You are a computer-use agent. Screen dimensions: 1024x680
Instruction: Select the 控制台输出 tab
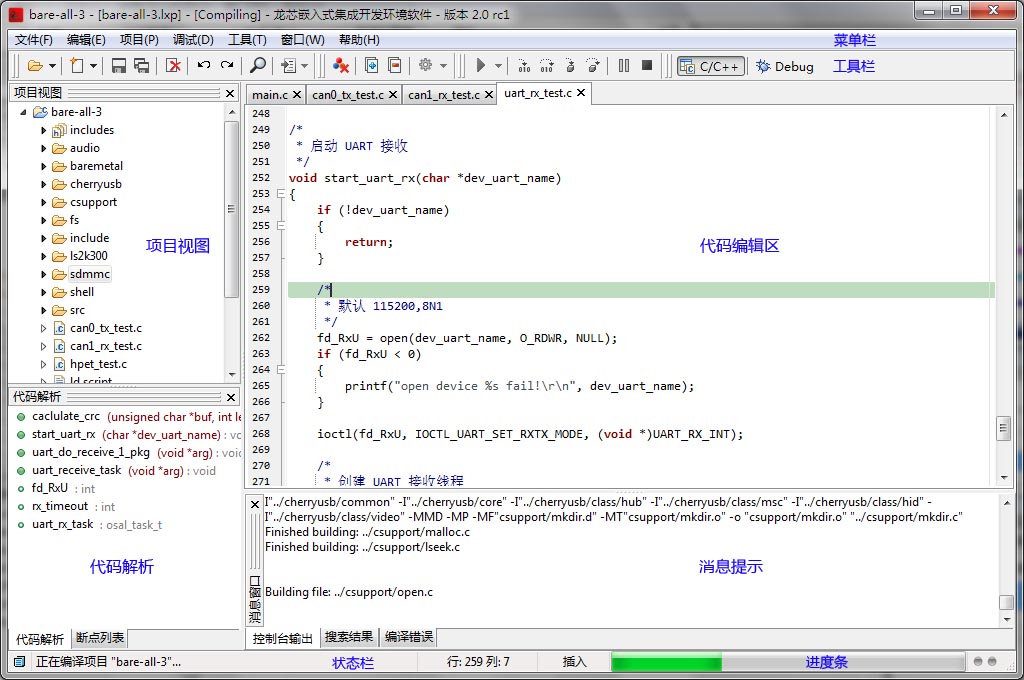pyautogui.click(x=282, y=638)
